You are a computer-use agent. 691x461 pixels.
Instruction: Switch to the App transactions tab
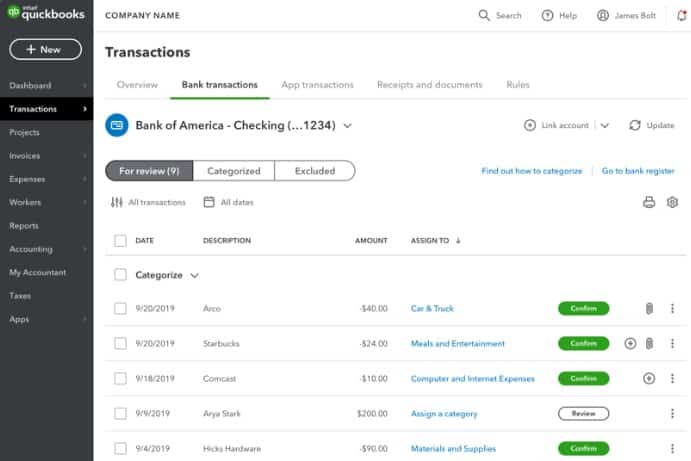pos(317,85)
